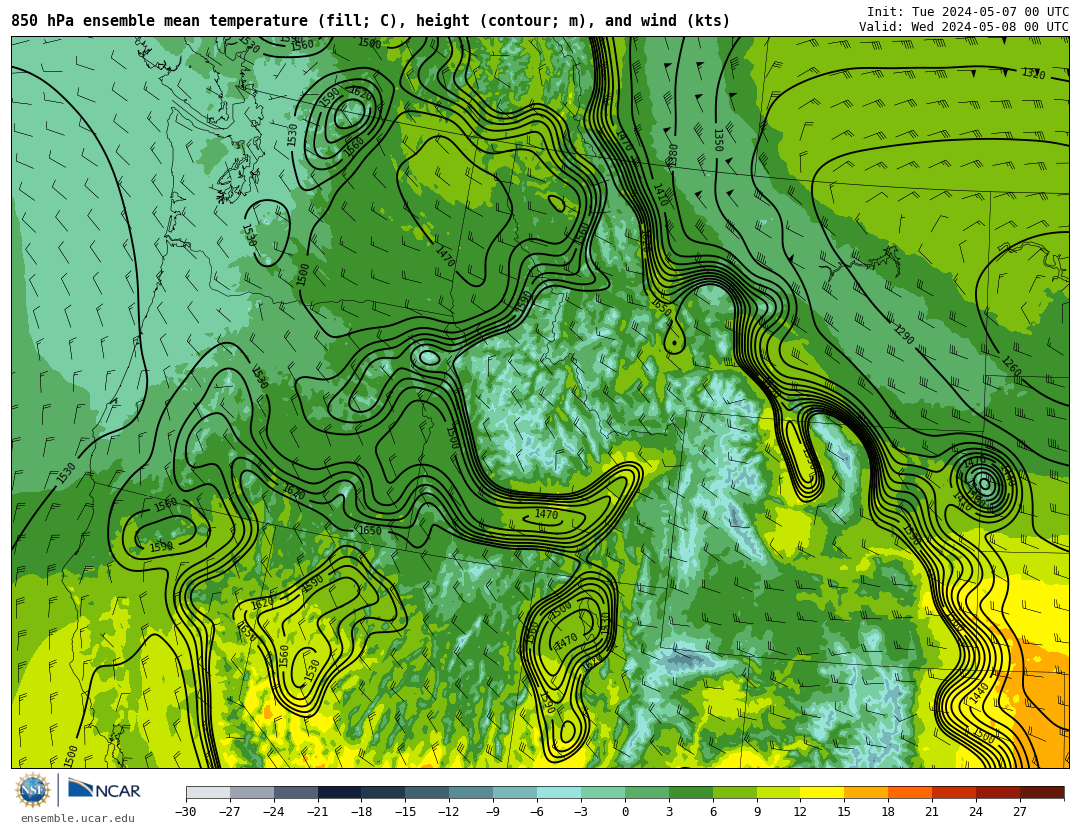Viewport: 1080px width, 831px height.
Task: Pick the colorbar swatch between -30 and -27
Action: click(x=208, y=792)
